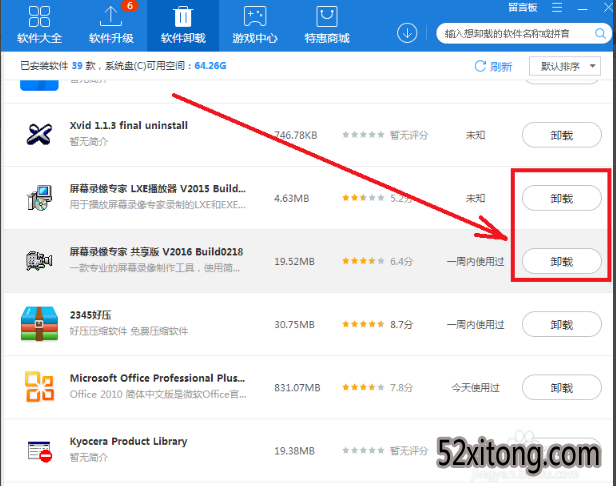Click the 软件卸载 trash can icon
Screen dimensions: 616x486
183,17
